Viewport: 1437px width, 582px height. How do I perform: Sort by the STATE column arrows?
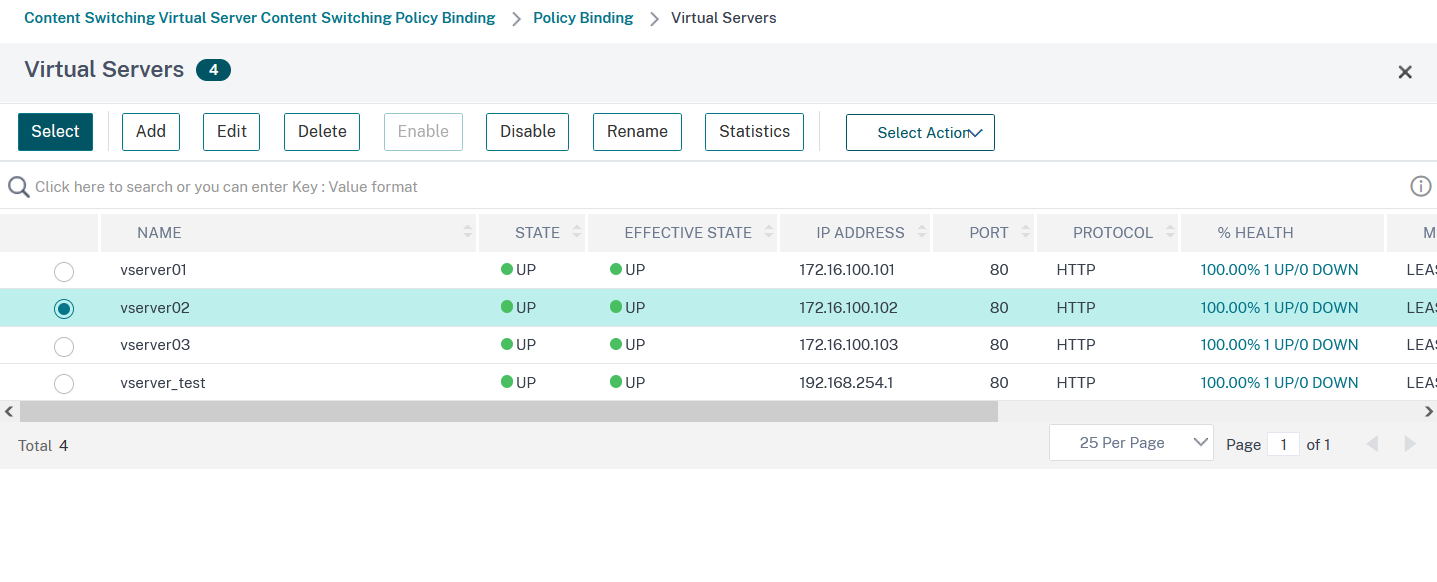(x=577, y=233)
